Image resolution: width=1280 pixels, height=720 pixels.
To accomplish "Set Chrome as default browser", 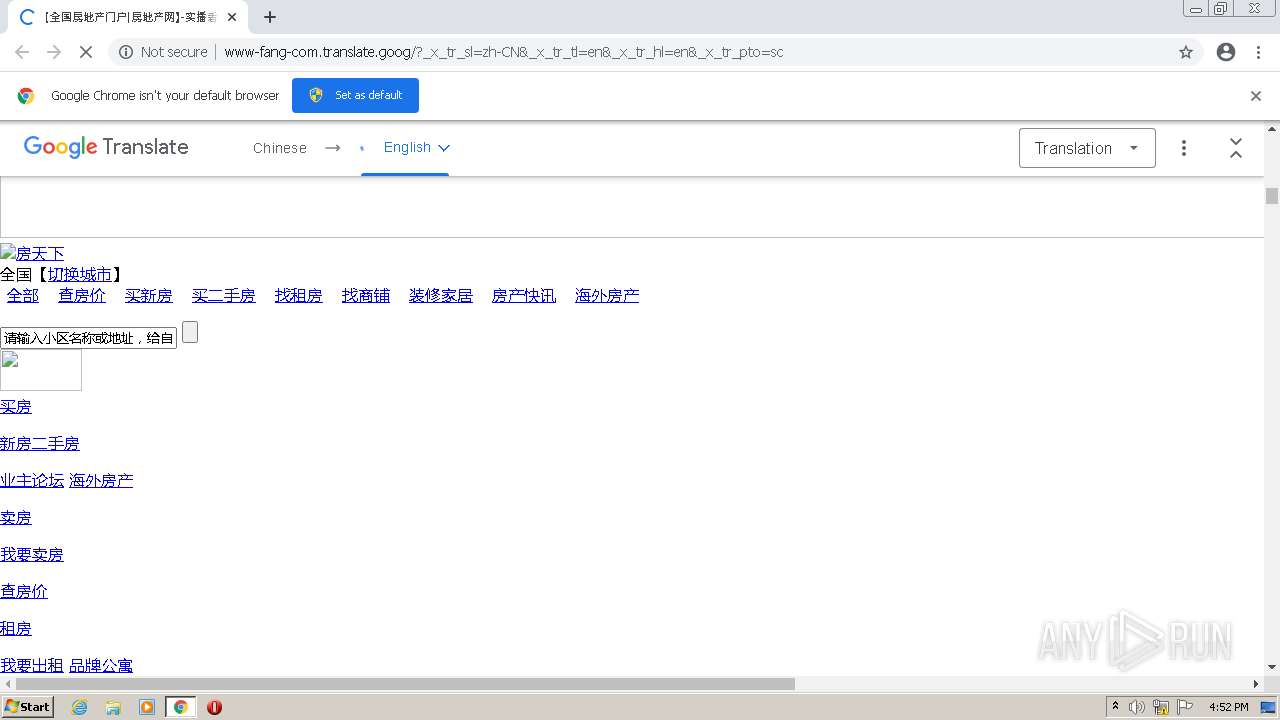I will tap(355, 95).
